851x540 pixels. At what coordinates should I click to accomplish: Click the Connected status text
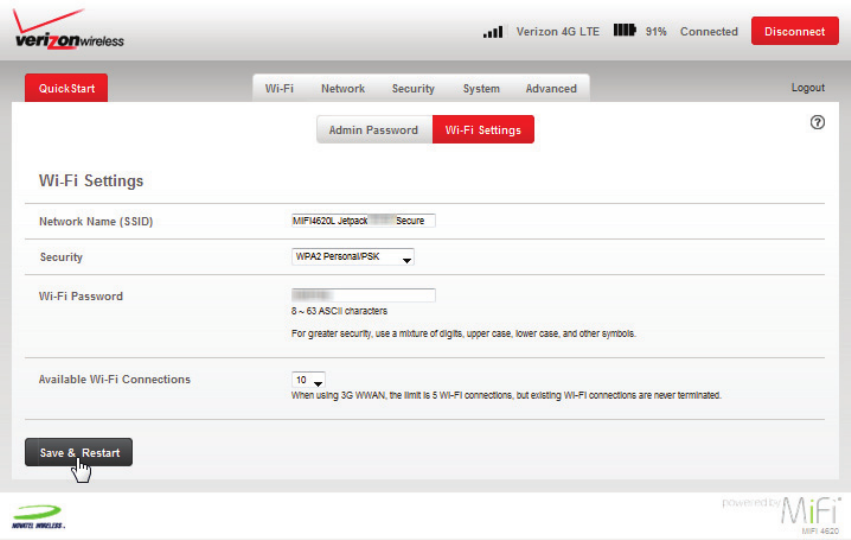click(x=709, y=31)
